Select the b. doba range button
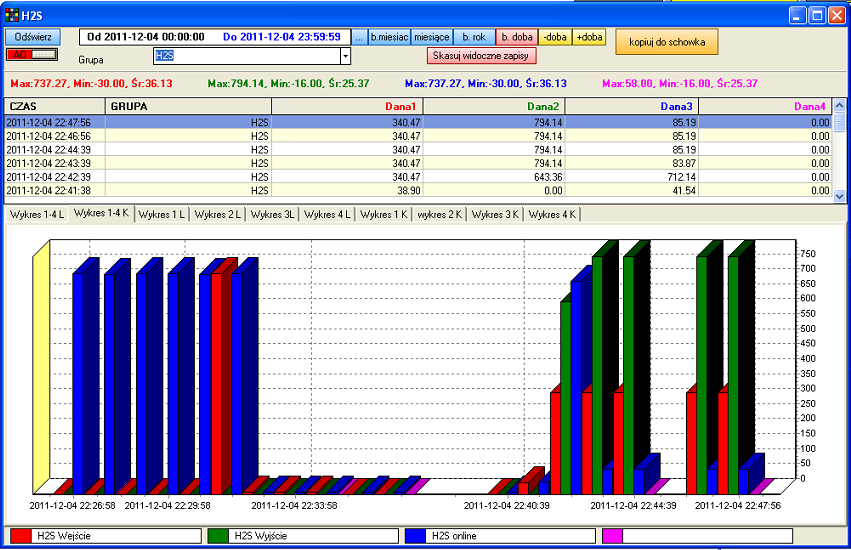Viewport: 851px width, 550px height. [x=517, y=37]
